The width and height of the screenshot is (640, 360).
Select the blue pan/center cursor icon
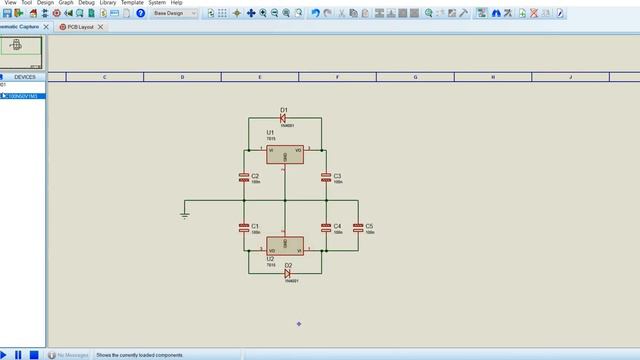(x=251, y=13)
